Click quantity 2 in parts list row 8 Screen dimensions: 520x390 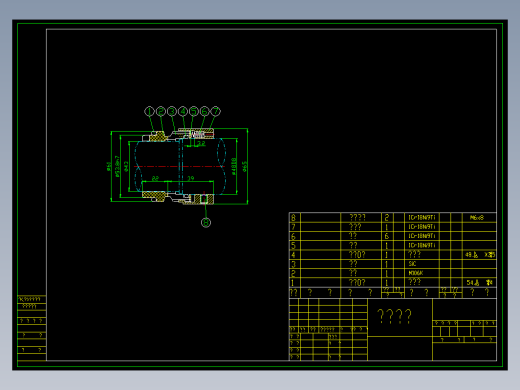coord(387,218)
